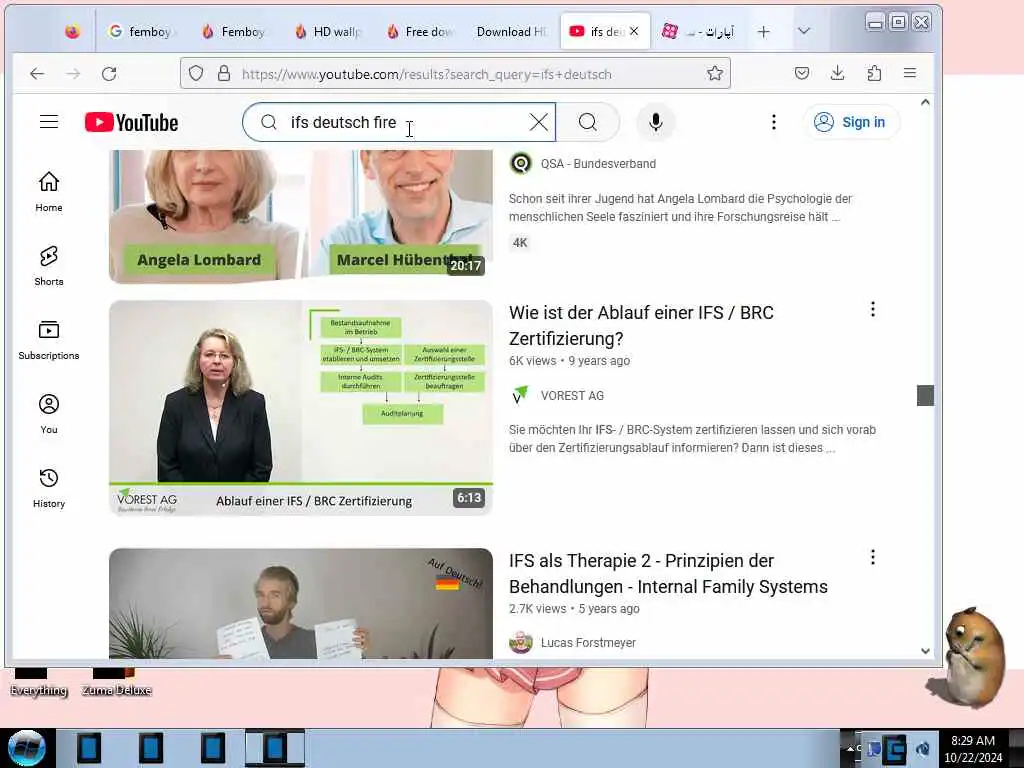Open the YouTube guide hamburger menu
This screenshot has height=768, width=1024.
(x=49, y=122)
